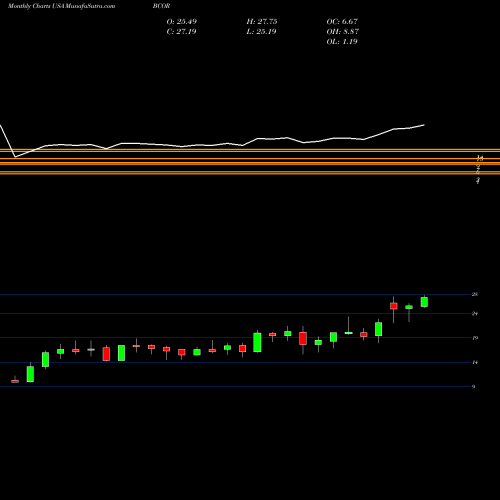Click the price axis label 9
Viewport: 500px width, 500px height.
pos(474,387)
